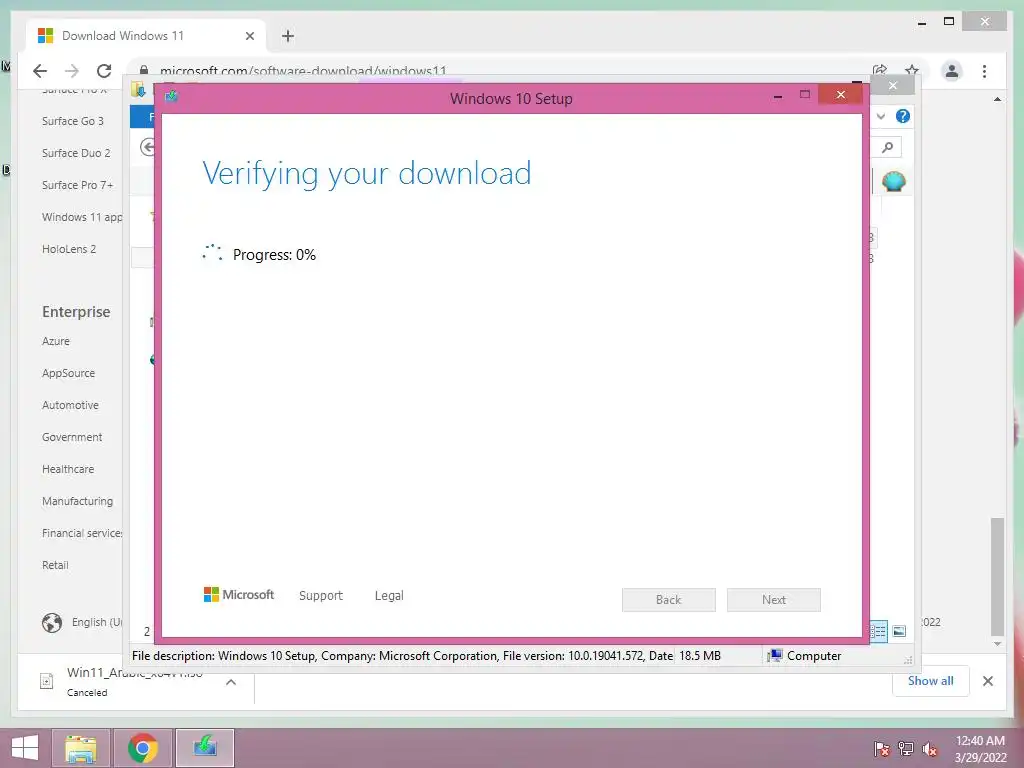Open Surface Pro 7+ link
The width and height of the screenshot is (1024, 768).
77,185
